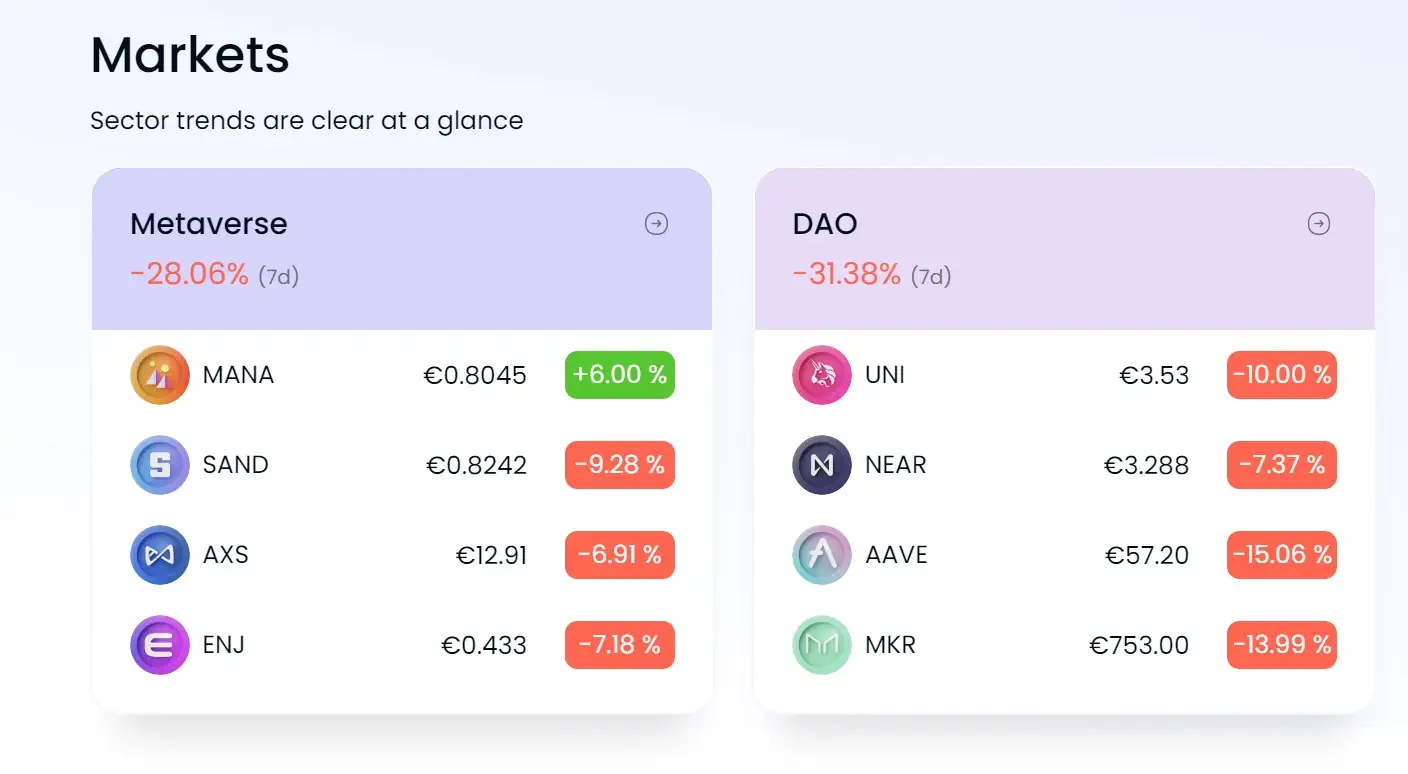The height and width of the screenshot is (774, 1408).
Task: Click the AXS -6.91 % badge
Action: tap(620, 555)
